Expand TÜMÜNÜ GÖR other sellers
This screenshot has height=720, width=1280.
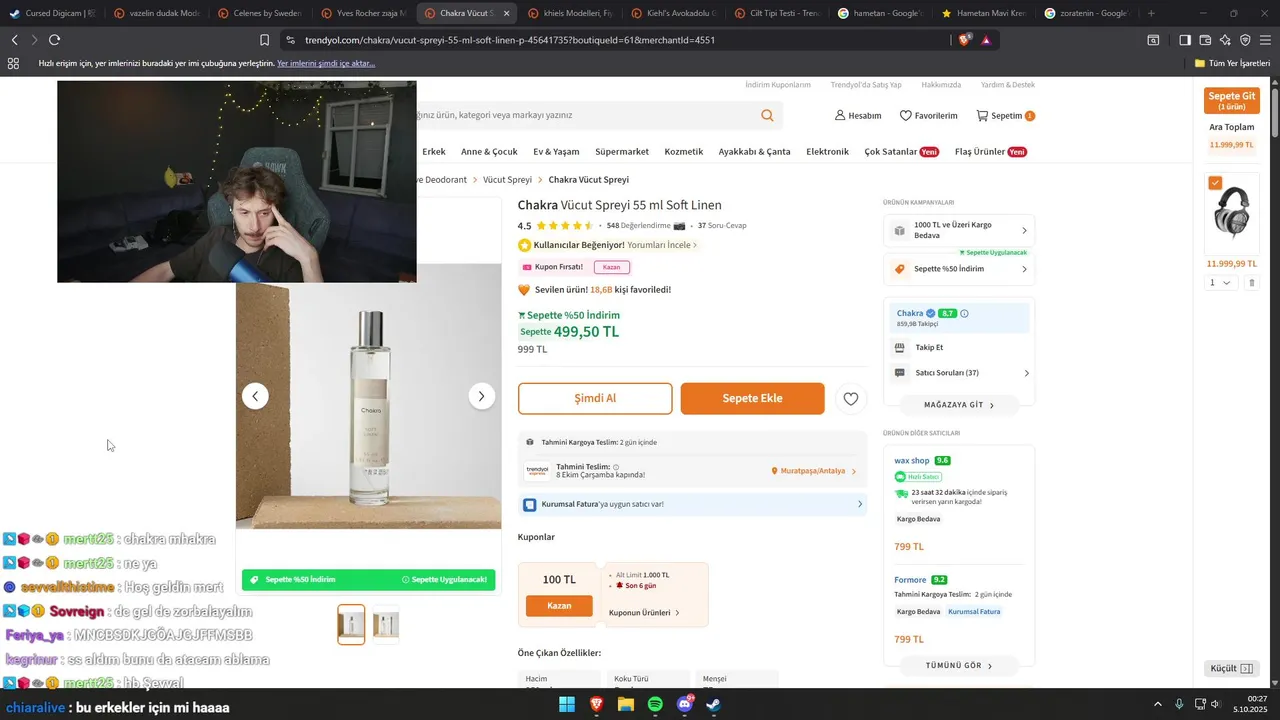click(x=959, y=665)
